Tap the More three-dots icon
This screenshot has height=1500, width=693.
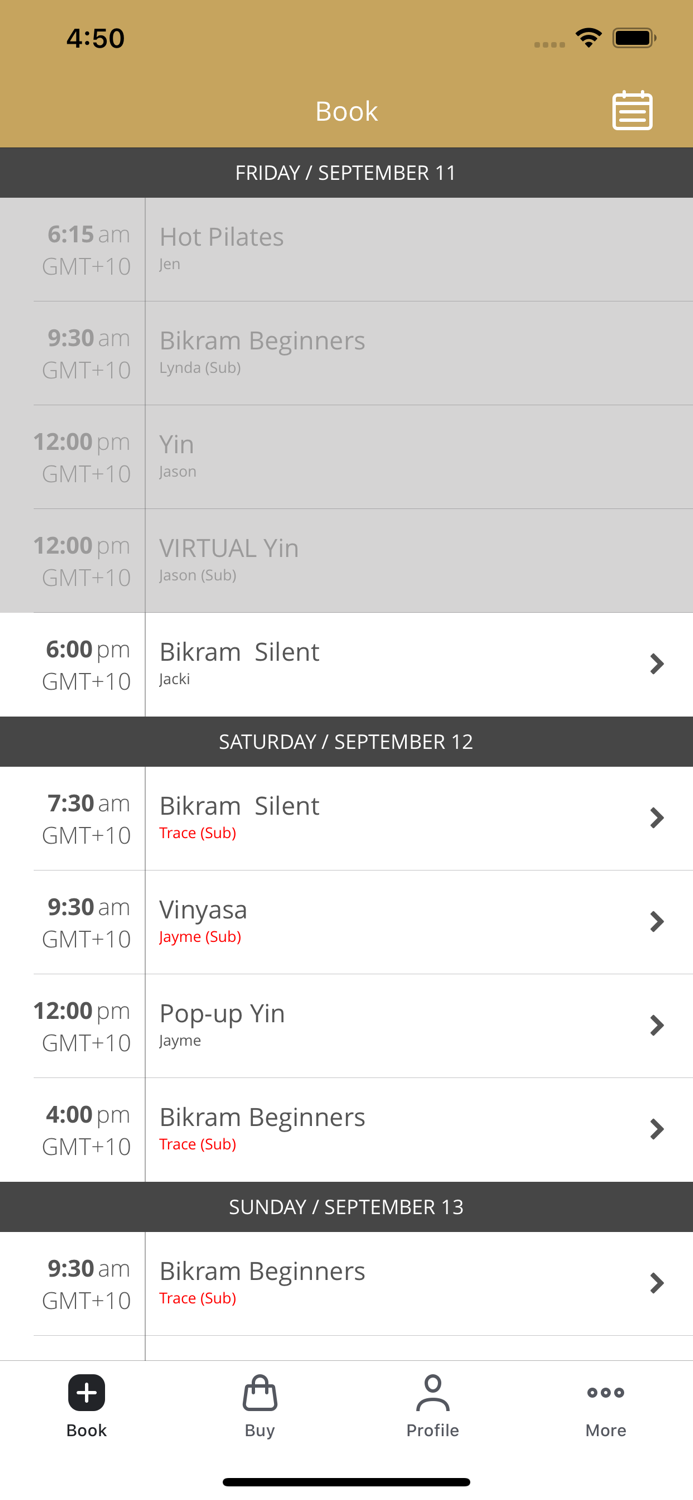pos(606,1392)
